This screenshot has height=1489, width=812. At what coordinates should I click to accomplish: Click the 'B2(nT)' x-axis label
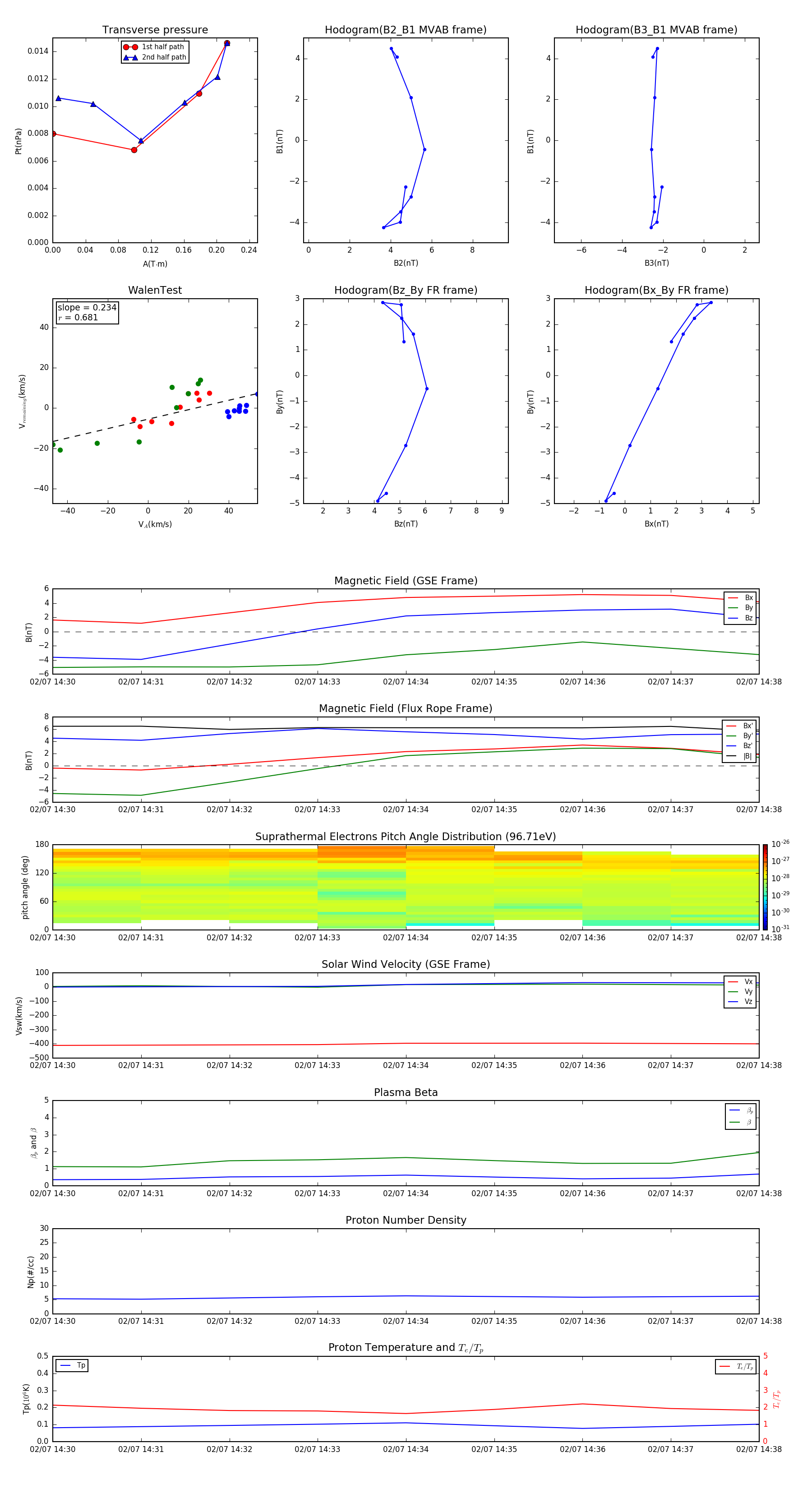pos(406,264)
